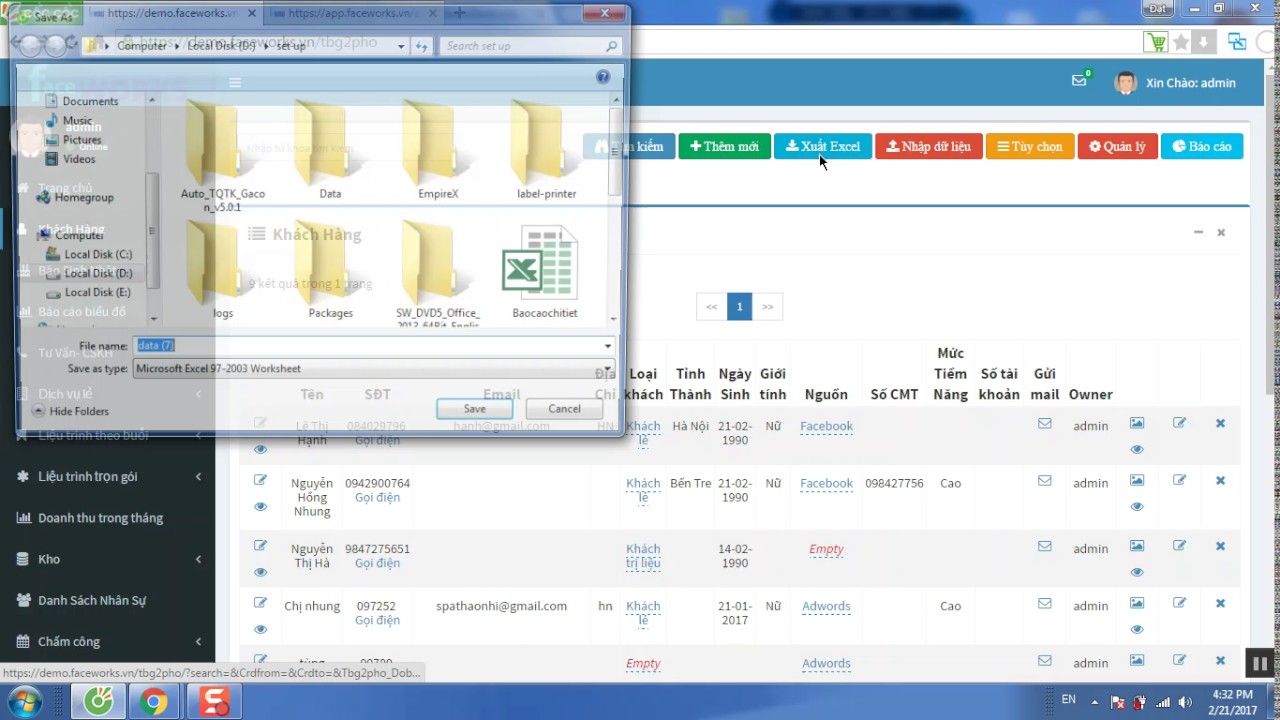Image resolution: width=1280 pixels, height=720 pixels.
Task: Refresh the folder path in Save As dialog
Action: 422,46
